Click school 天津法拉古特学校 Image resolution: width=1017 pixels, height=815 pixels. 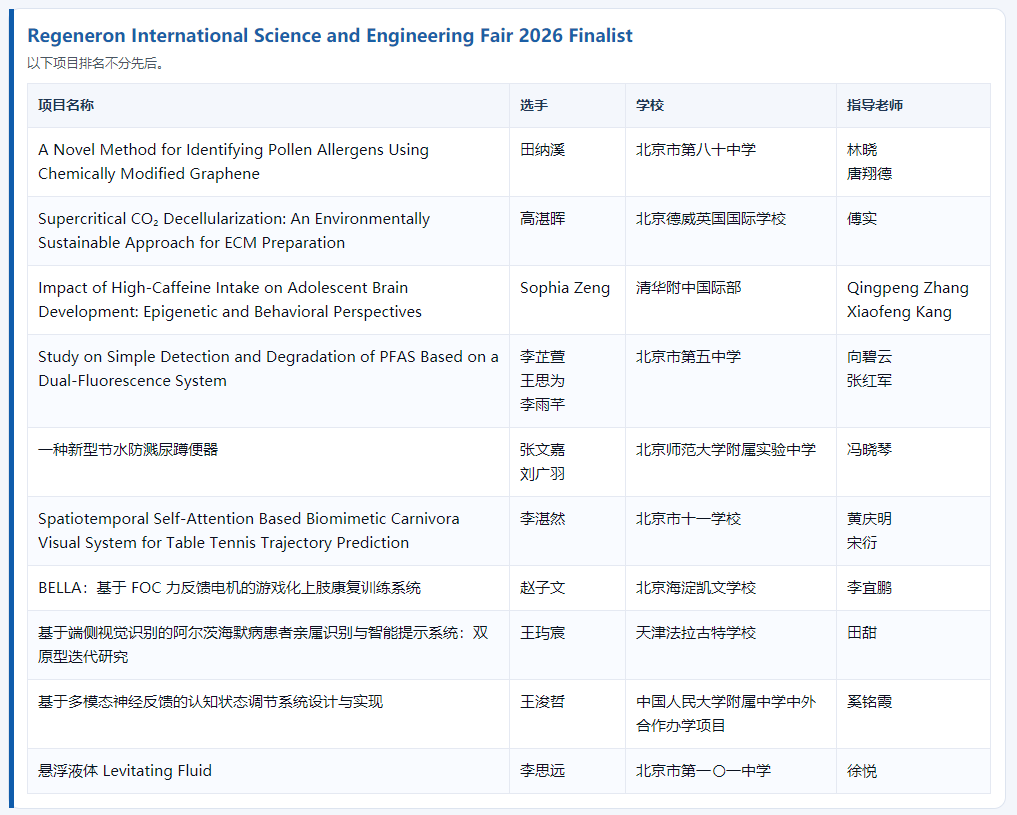695,633
